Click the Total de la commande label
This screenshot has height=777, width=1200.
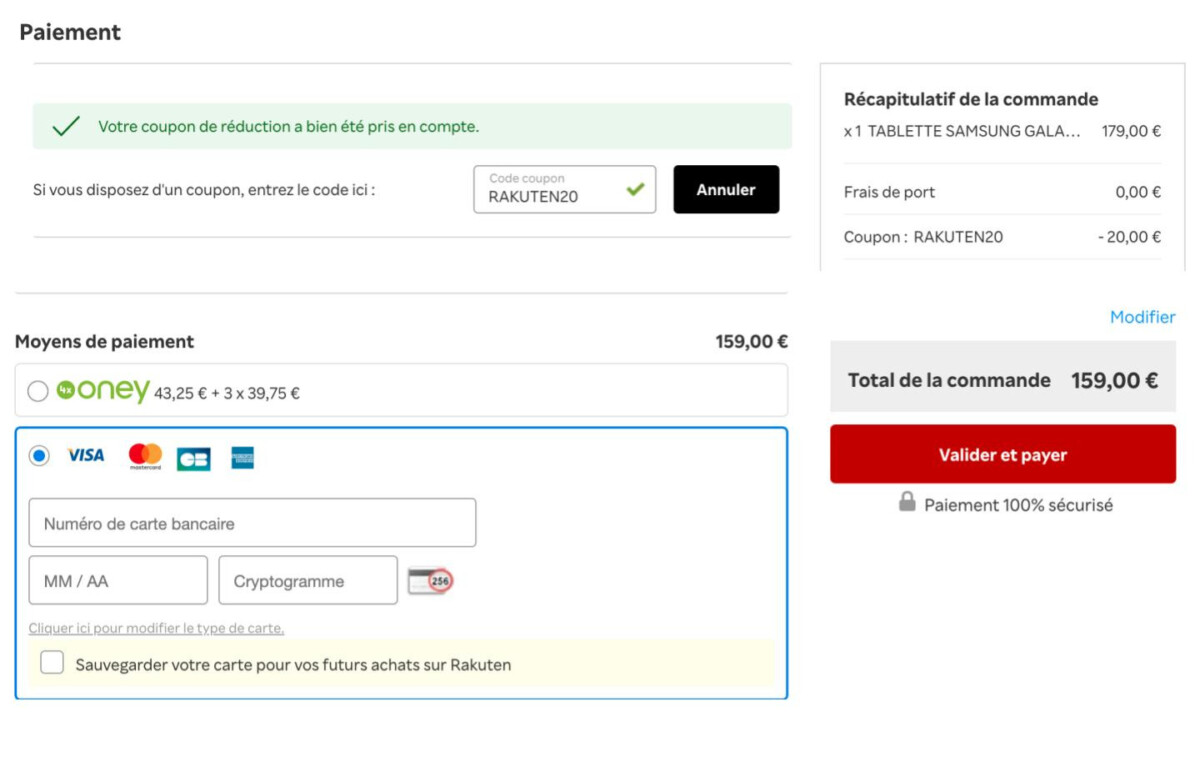949,380
